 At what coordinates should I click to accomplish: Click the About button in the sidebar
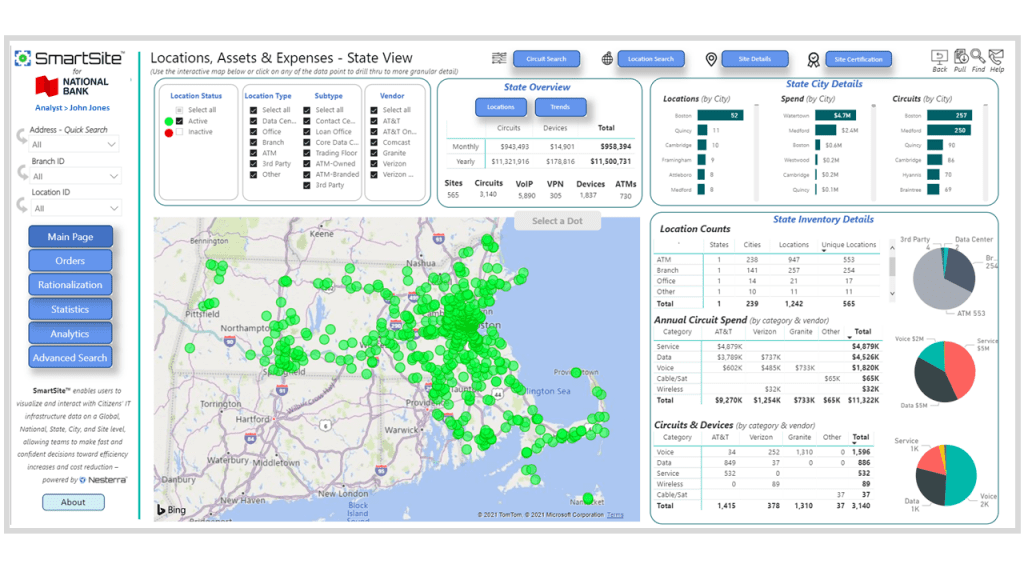[x=73, y=502]
